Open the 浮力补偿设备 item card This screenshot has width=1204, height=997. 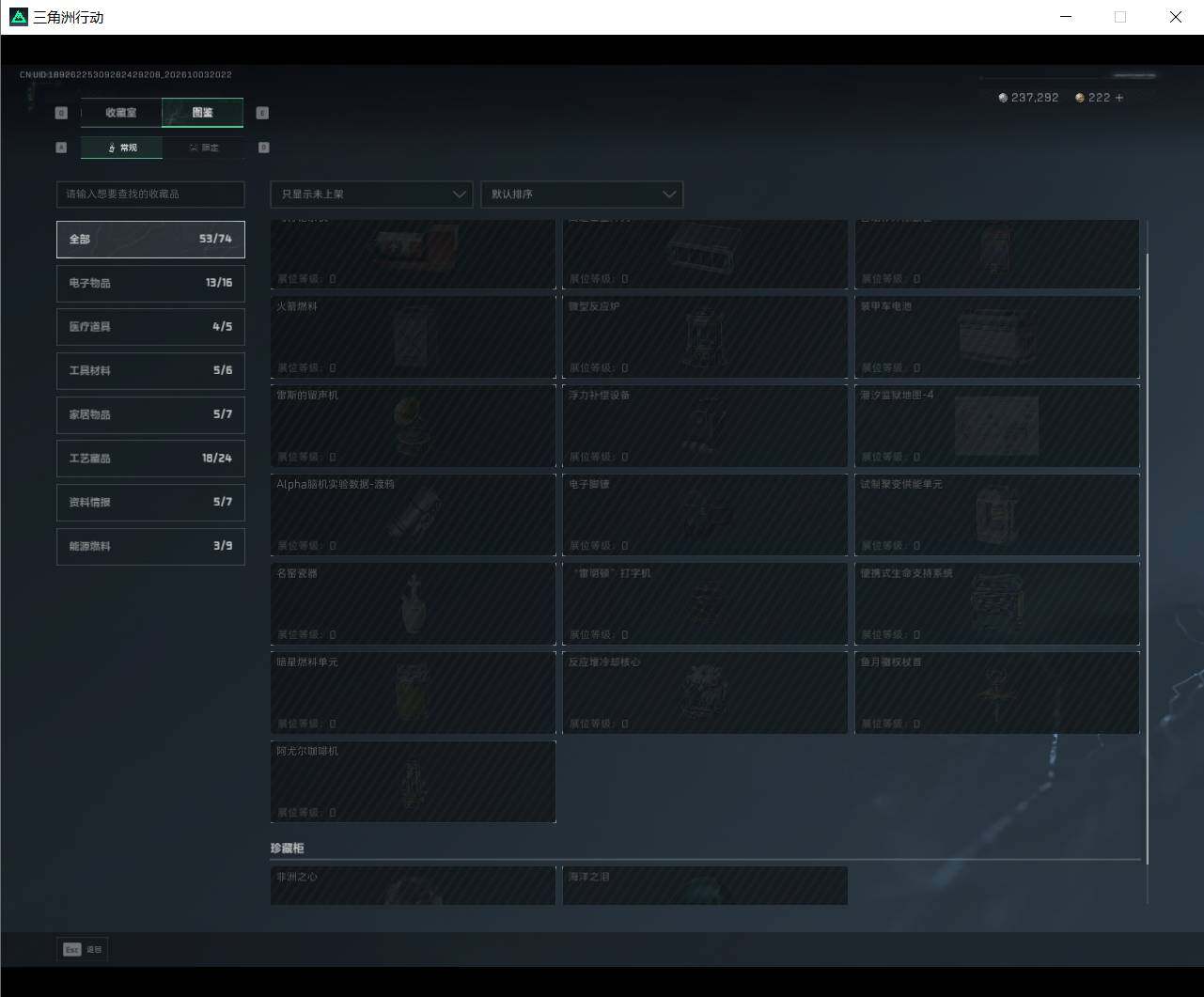705,426
